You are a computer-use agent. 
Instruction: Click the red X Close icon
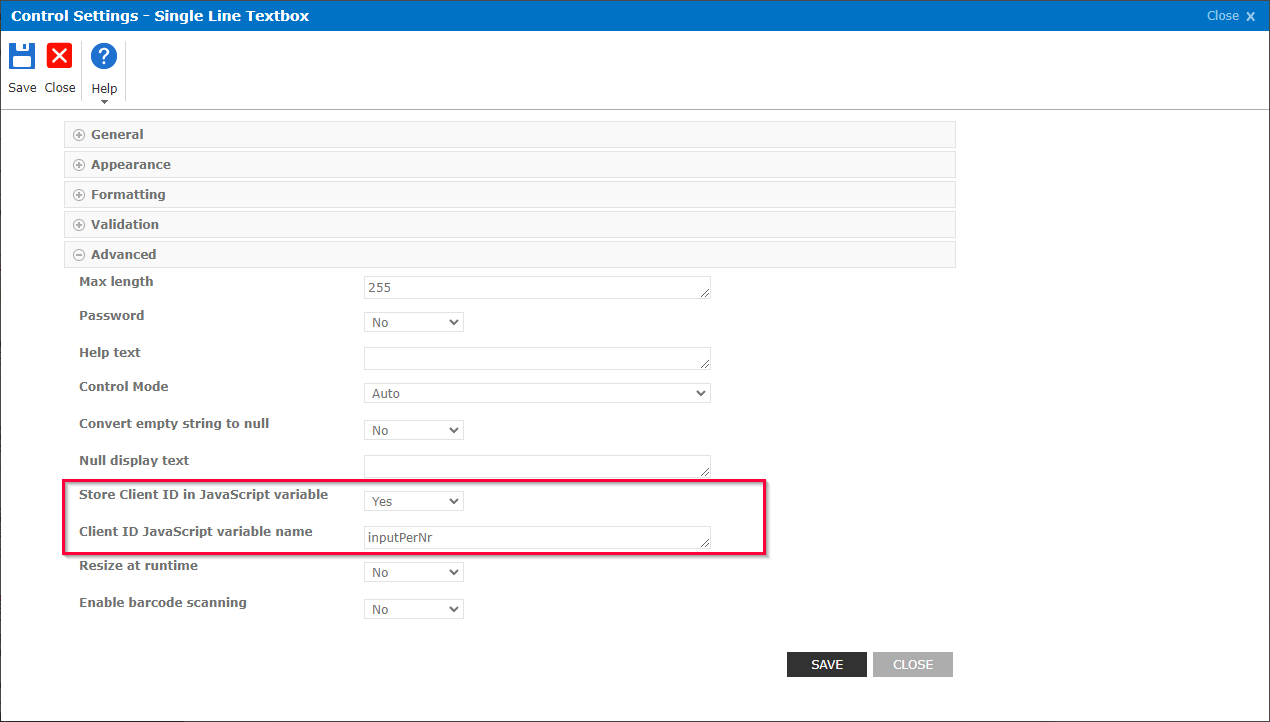pyautogui.click(x=59, y=56)
